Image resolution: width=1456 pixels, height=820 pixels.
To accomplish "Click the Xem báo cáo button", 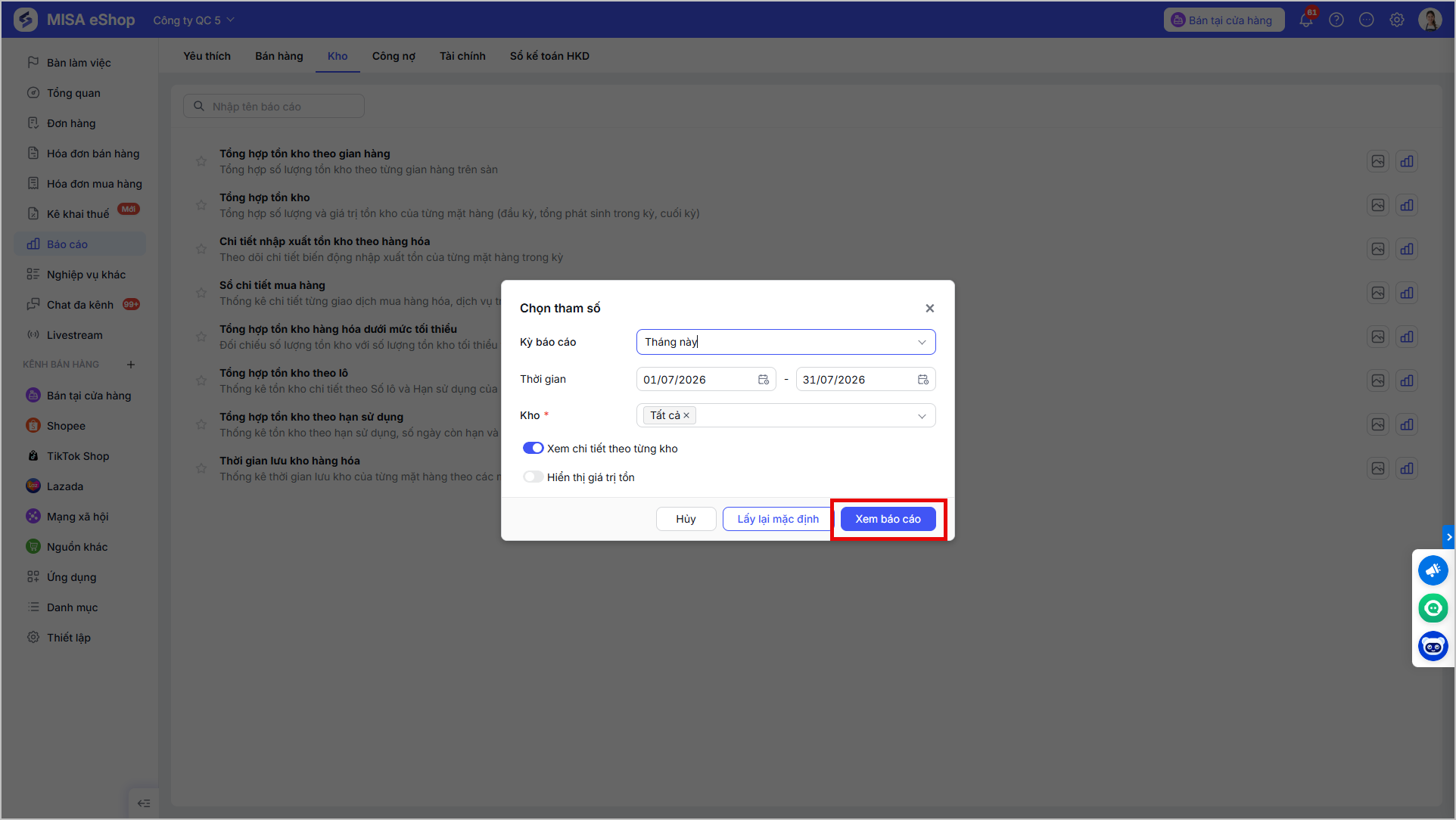I will click(x=888, y=519).
